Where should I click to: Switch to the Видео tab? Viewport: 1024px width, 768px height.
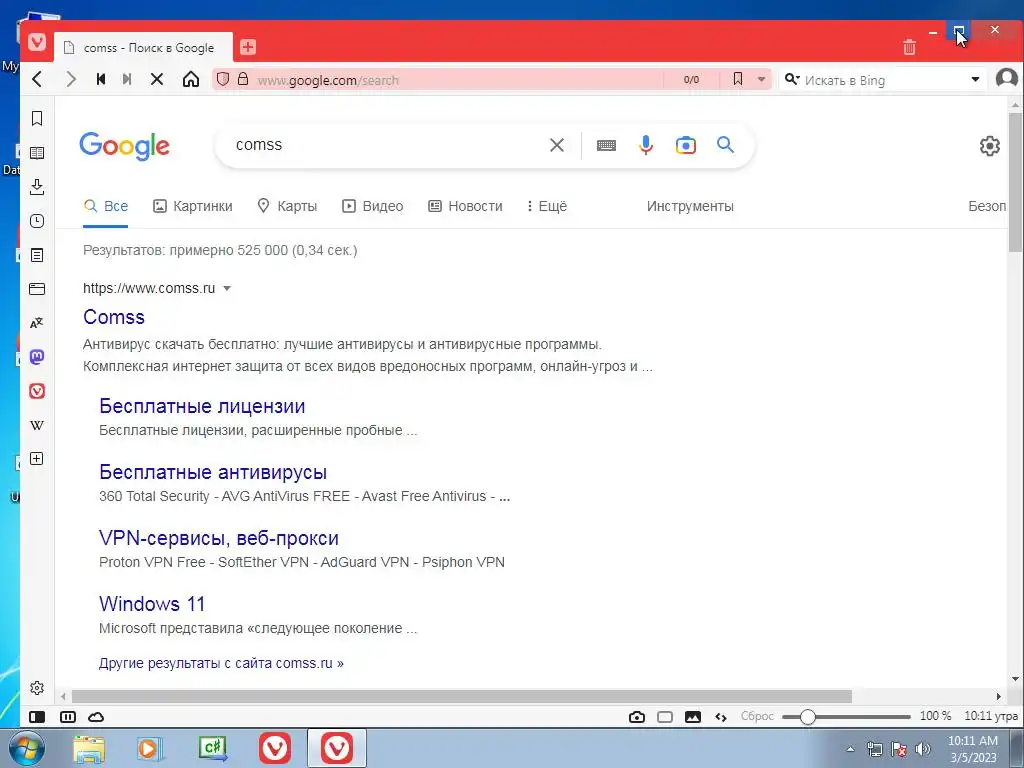click(373, 206)
